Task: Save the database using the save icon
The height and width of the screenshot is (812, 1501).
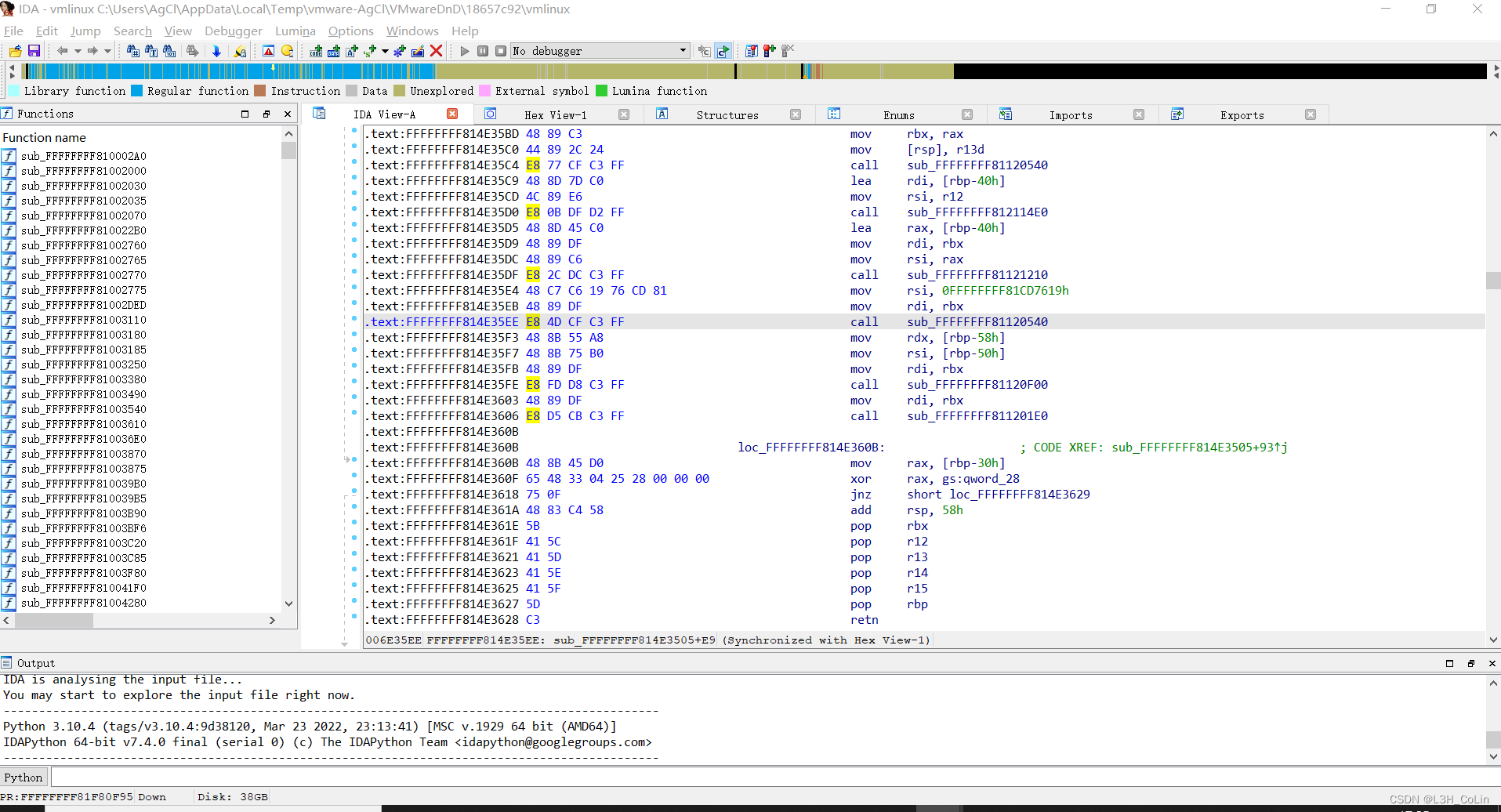Action: pyautogui.click(x=34, y=51)
